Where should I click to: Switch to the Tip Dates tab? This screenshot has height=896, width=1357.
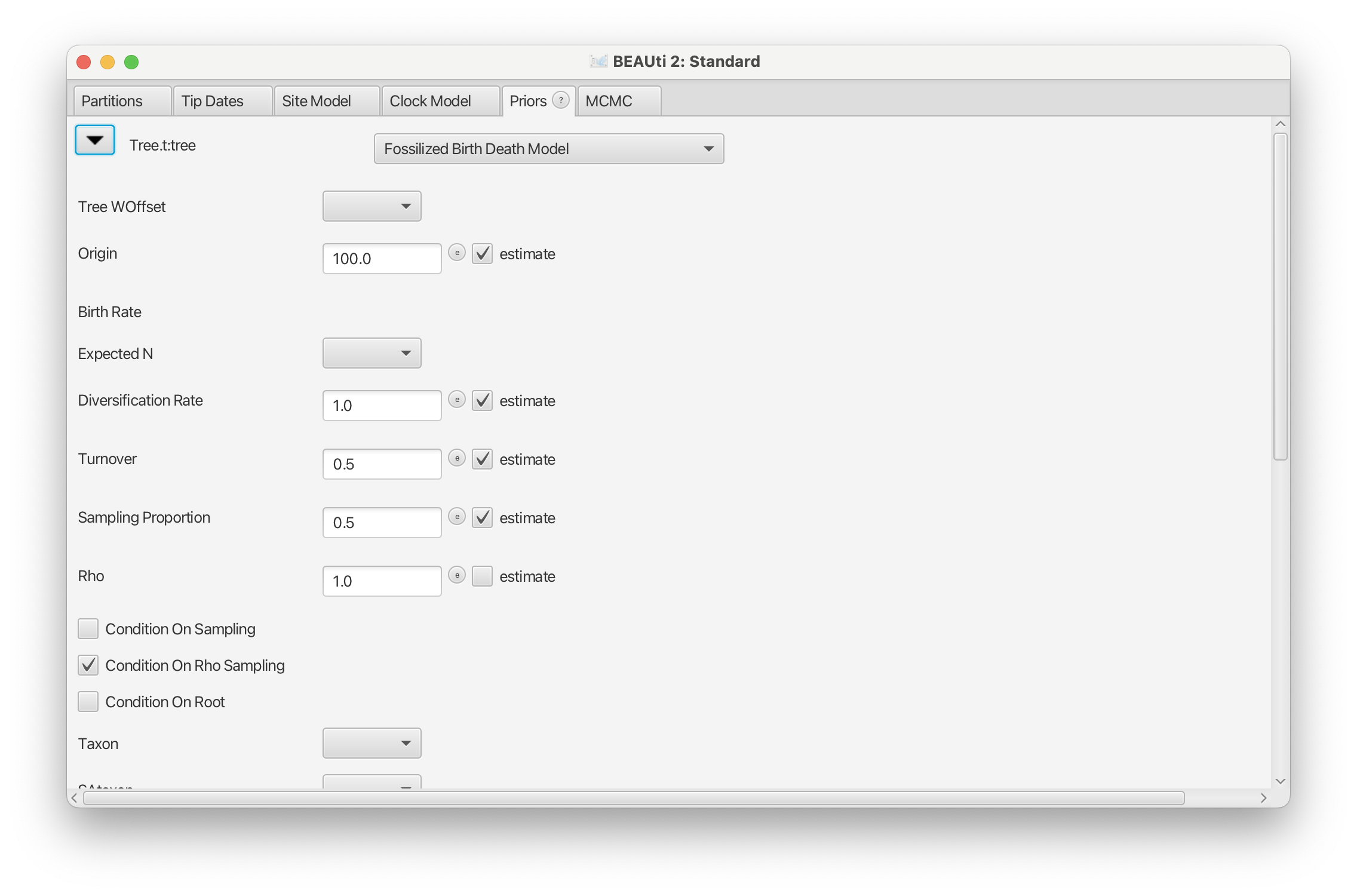(x=223, y=101)
